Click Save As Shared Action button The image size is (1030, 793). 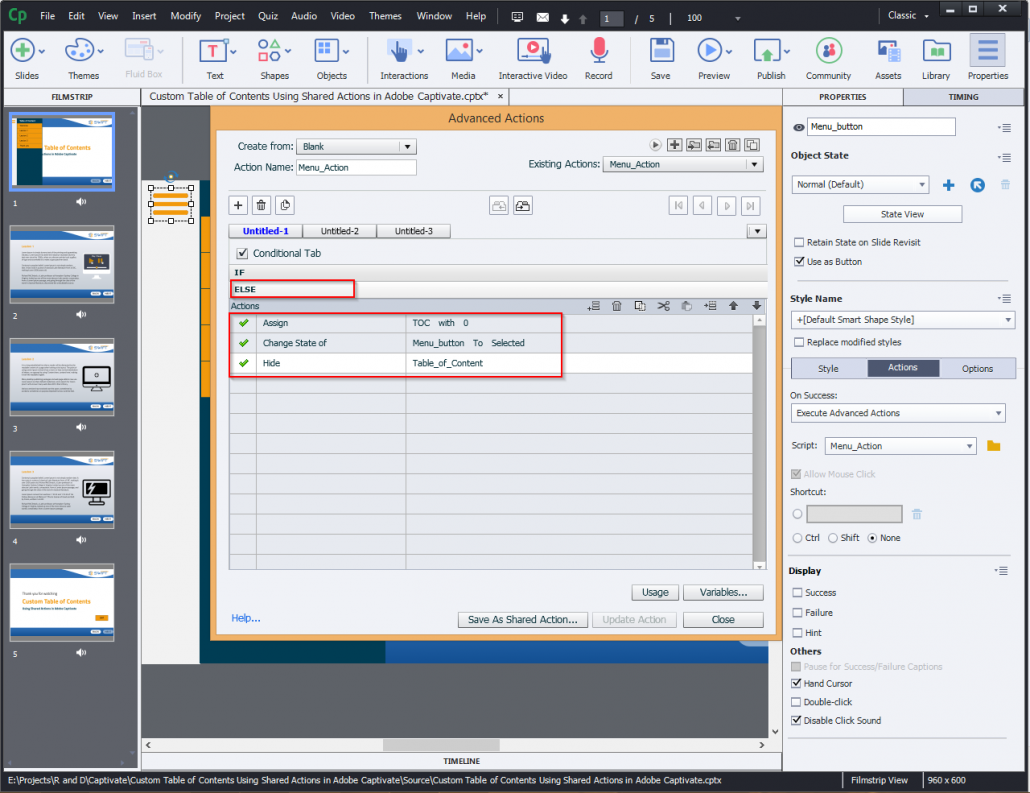522,619
